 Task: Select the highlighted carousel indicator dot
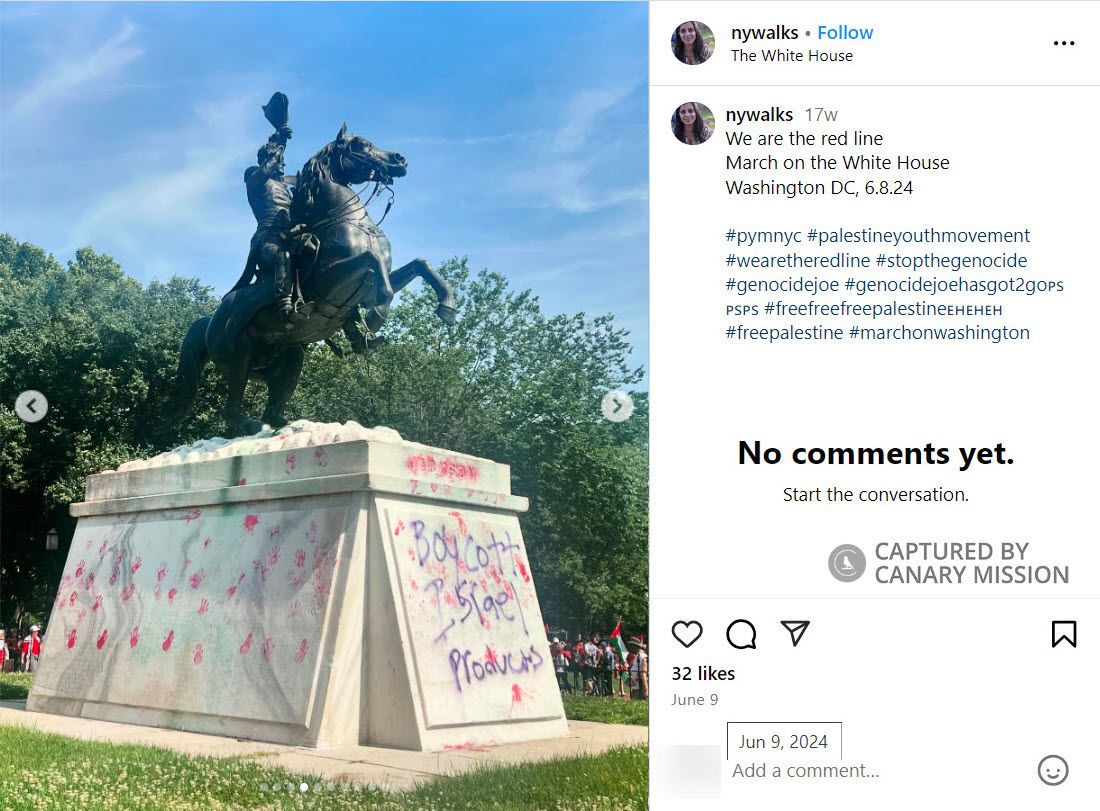pyautogui.click(x=304, y=787)
